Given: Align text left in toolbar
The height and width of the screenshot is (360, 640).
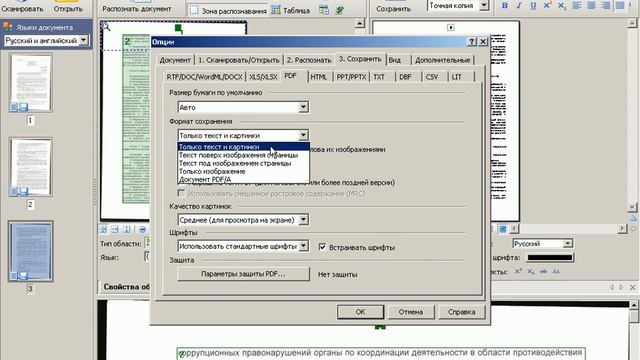Looking at the screenshot, I should pyautogui.click(x=577, y=5).
